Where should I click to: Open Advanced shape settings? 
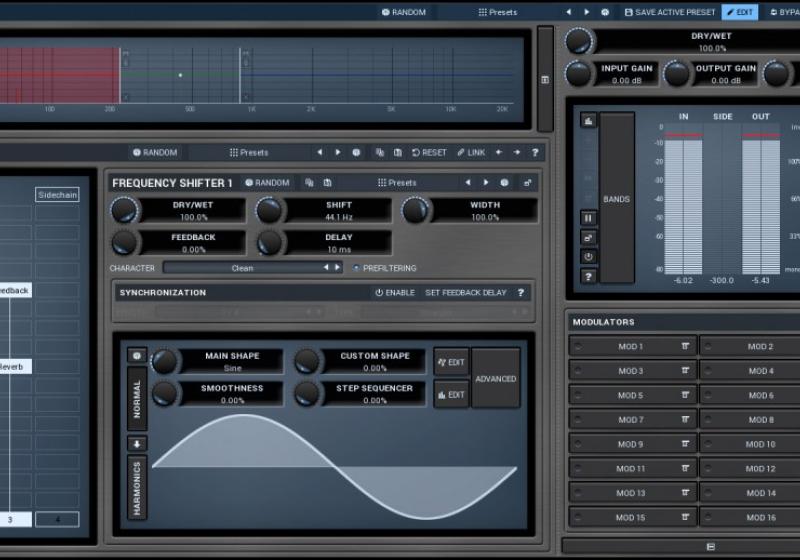pos(495,379)
